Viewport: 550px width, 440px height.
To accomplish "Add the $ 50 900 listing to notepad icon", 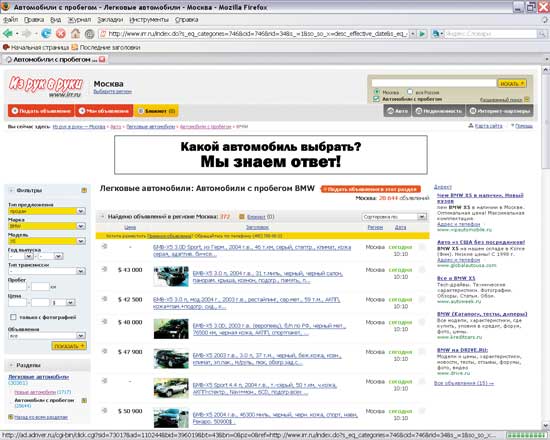I will pyautogui.click(x=105, y=411).
